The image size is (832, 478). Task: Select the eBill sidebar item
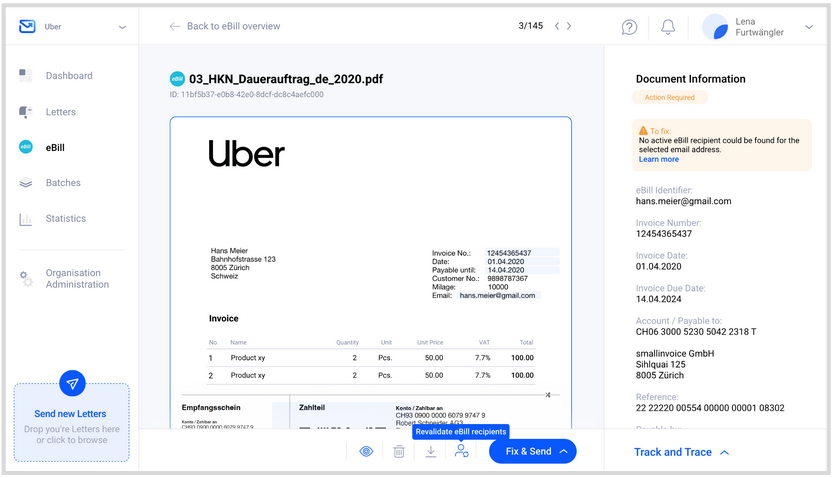click(55, 147)
